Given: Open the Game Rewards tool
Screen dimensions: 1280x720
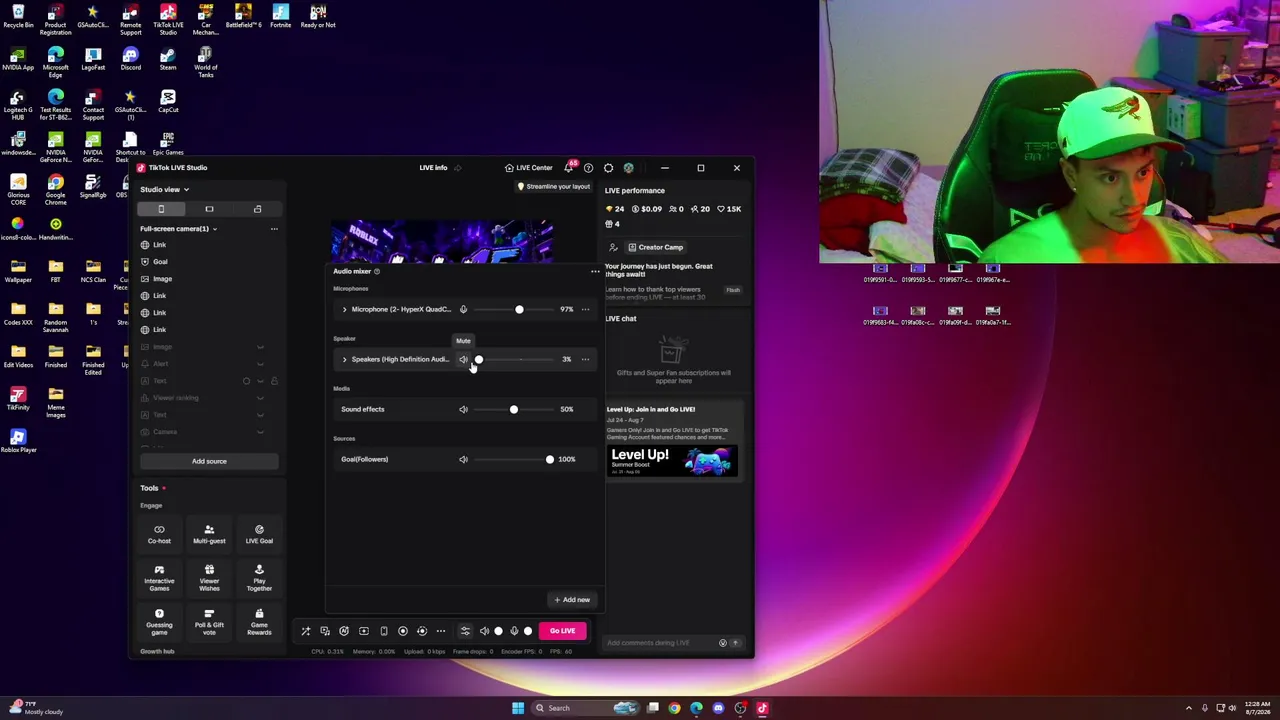Looking at the screenshot, I should tap(259, 622).
